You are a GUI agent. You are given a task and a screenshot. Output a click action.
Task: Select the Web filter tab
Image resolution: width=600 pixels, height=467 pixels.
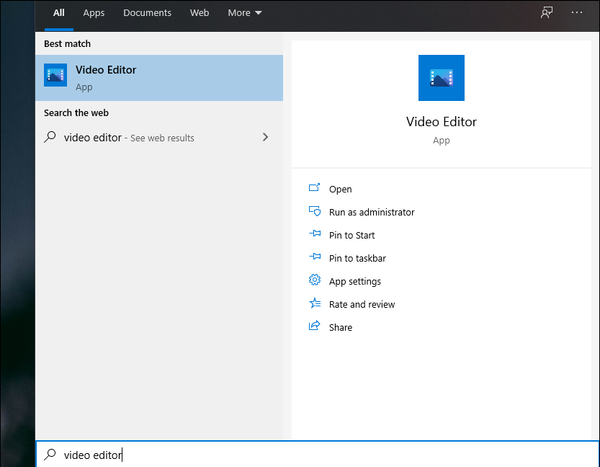(x=200, y=13)
